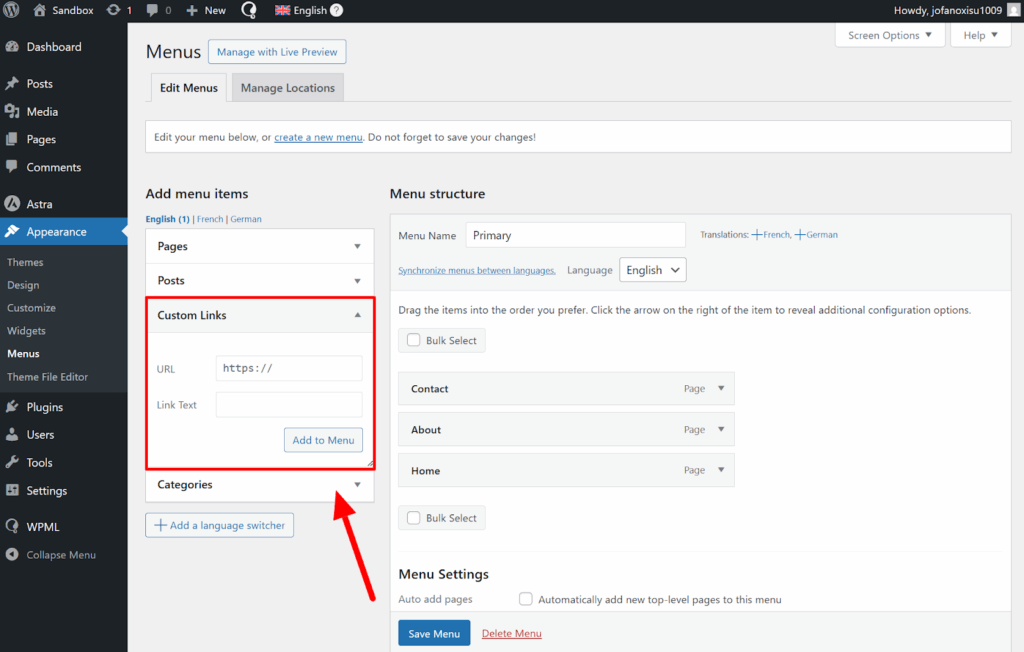The height and width of the screenshot is (652, 1024).
Task: Open the Widgets submenu item
Action: (x=26, y=331)
